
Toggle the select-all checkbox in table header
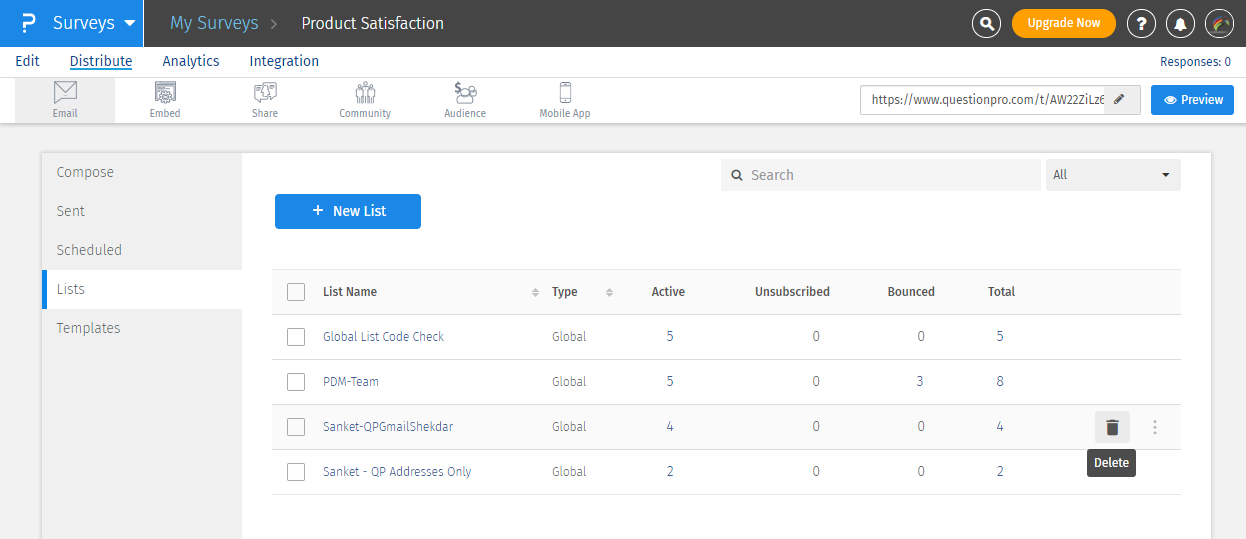point(296,292)
